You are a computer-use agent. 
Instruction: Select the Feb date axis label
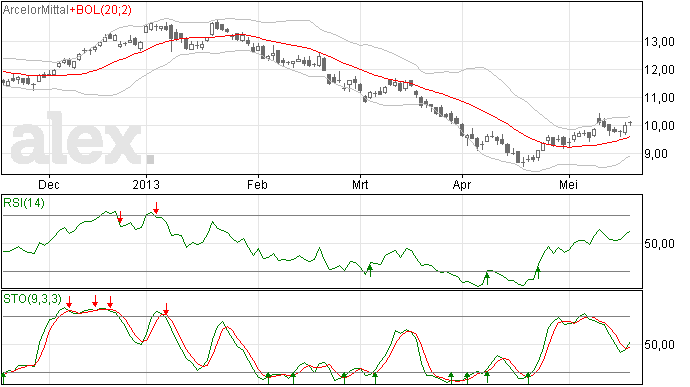(257, 184)
